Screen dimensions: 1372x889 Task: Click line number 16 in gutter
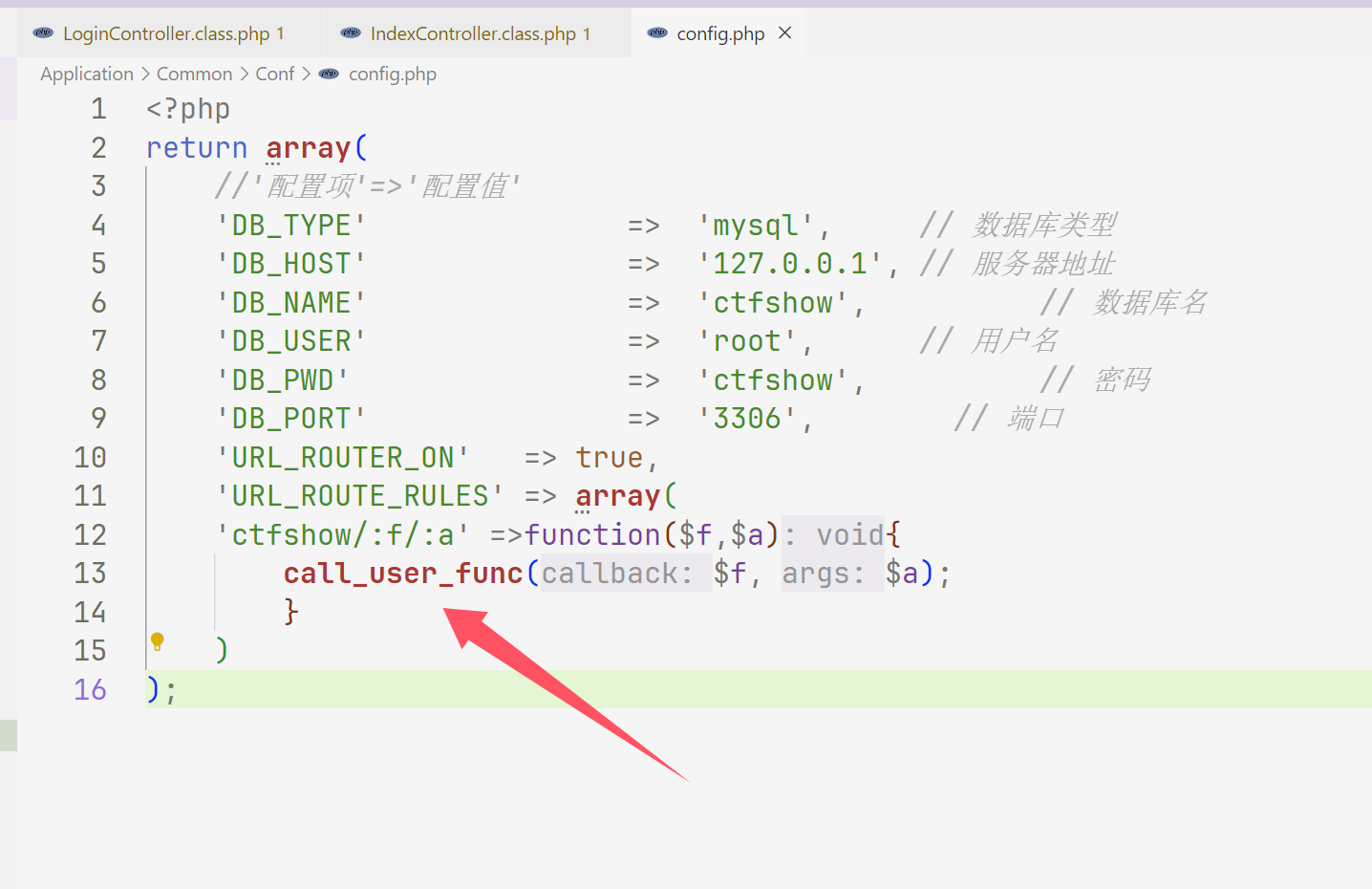(x=91, y=689)
